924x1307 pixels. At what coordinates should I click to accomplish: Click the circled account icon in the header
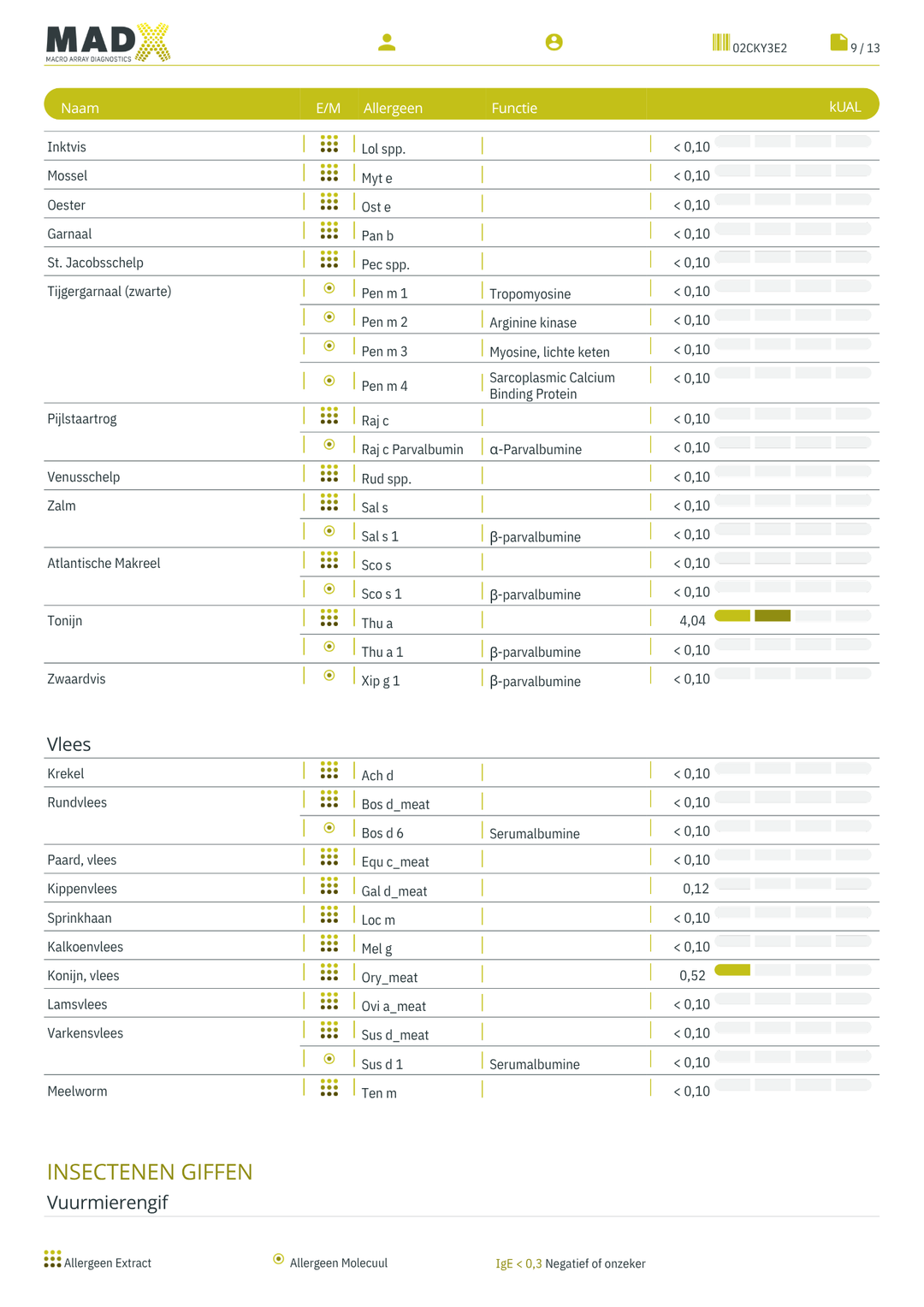click(554, 42)
